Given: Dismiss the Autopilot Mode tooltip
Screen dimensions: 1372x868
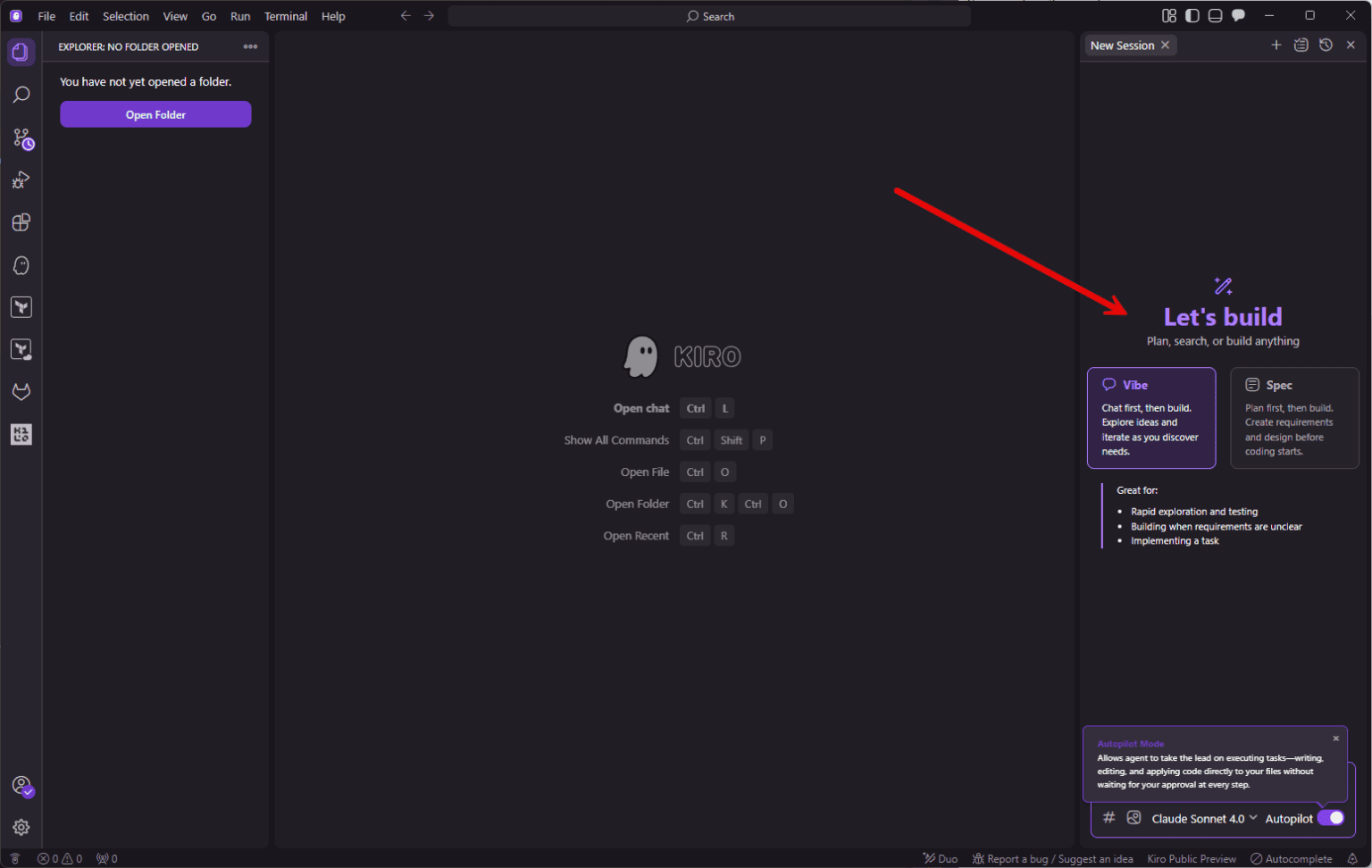Looking at the screenshot, I should click(1336, 738).
